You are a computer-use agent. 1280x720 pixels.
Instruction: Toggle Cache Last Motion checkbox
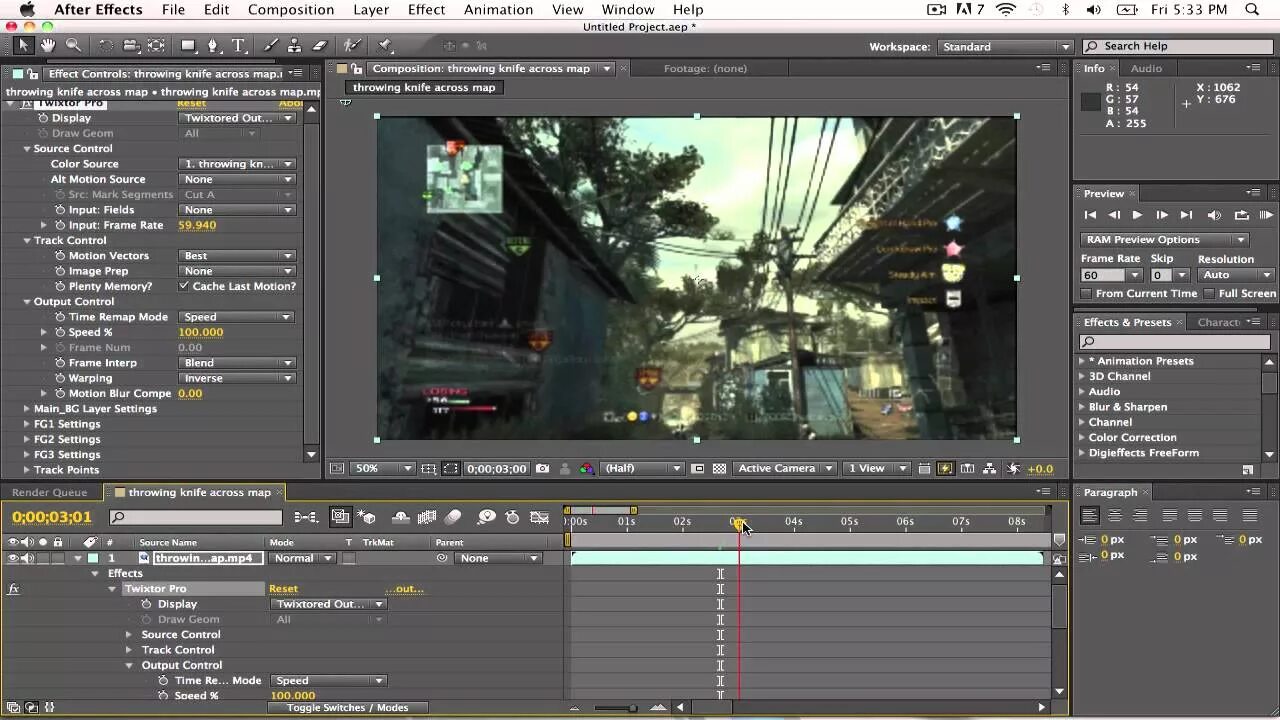(x=184, y=286)
